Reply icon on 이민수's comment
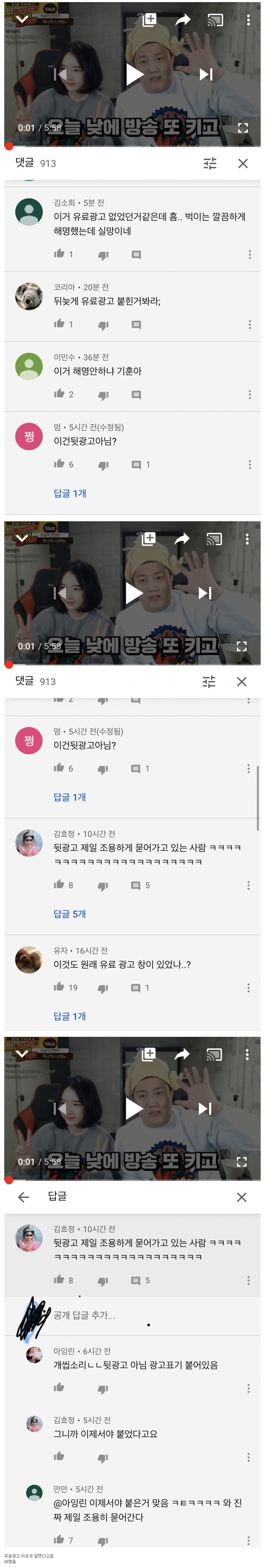The width and height of the screenshot is (270, 1568). click(x=137, y=394)
